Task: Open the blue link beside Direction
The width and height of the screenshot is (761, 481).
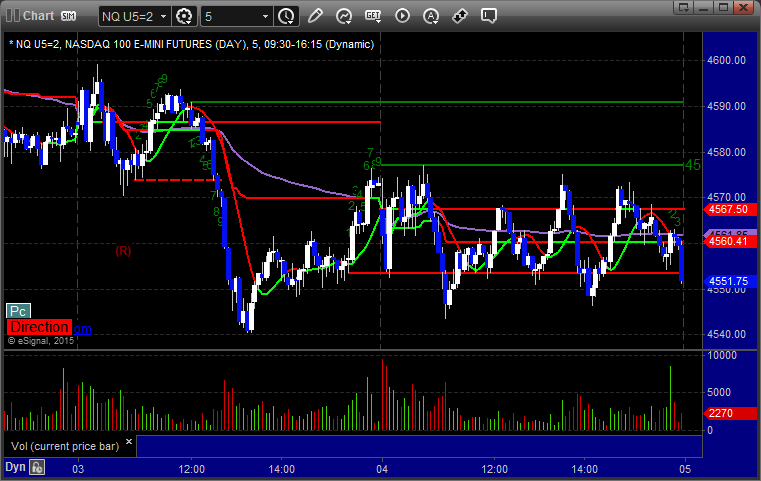Action: click(82, 329)
